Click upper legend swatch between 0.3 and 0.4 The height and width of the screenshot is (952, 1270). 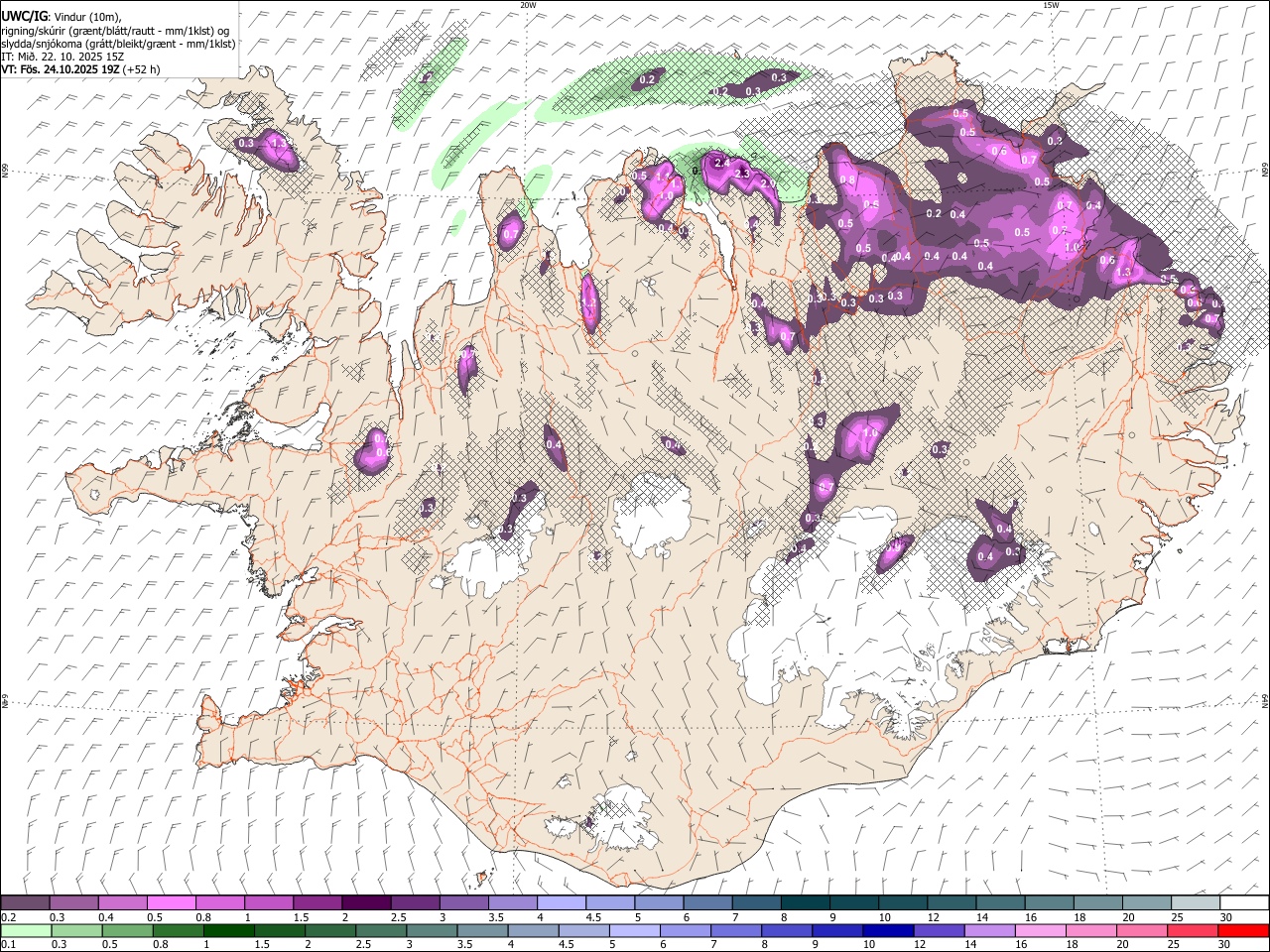pos(73,902)
